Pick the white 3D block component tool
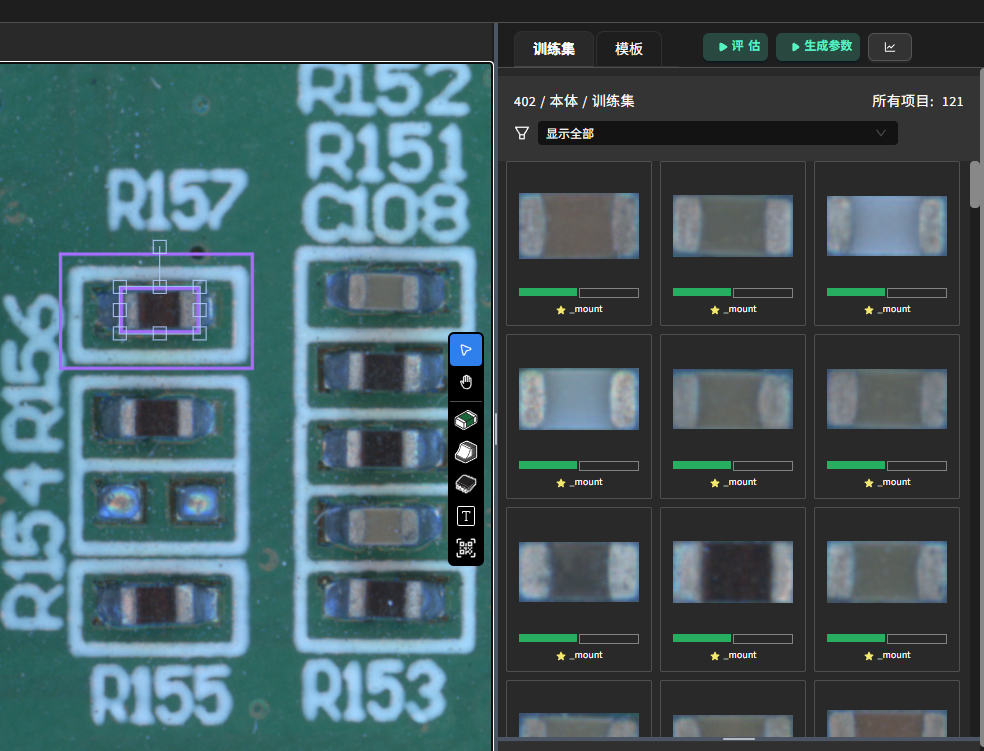The image size is (984, 751). (466, 451)
